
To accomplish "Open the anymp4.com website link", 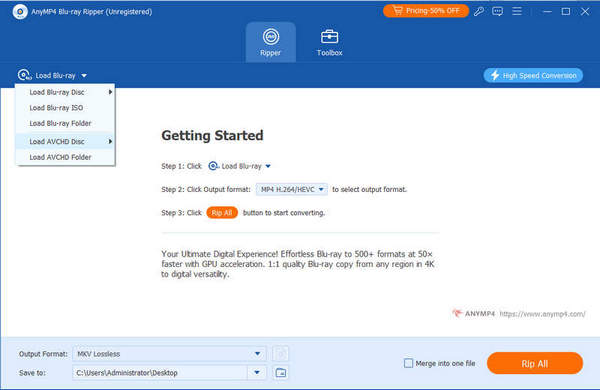I will pyautogui.click(x=542, y=314).
